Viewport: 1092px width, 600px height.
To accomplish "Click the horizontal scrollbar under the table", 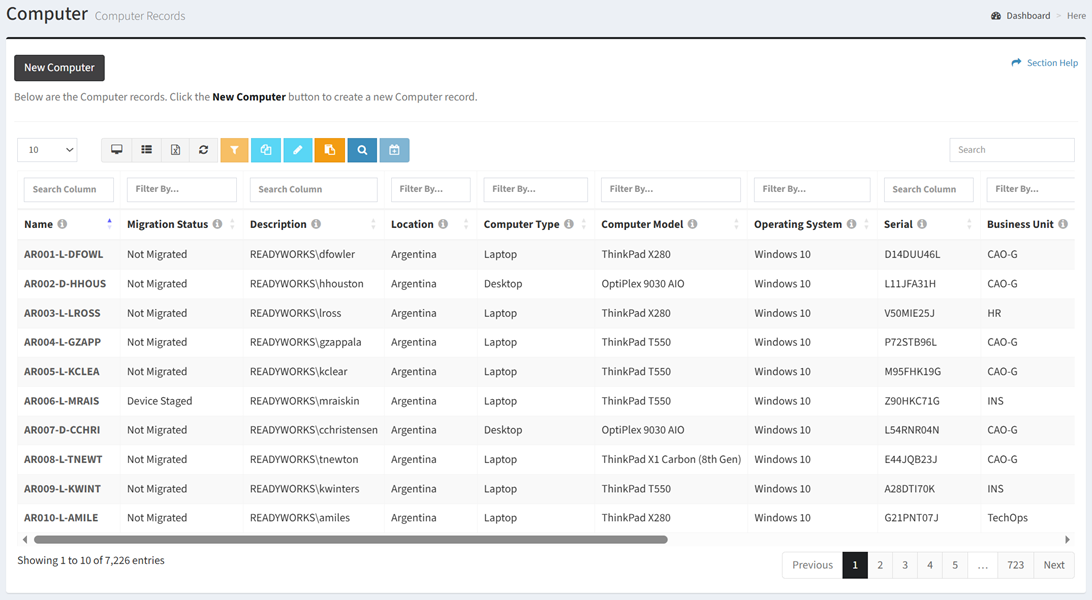I will 350,540.
